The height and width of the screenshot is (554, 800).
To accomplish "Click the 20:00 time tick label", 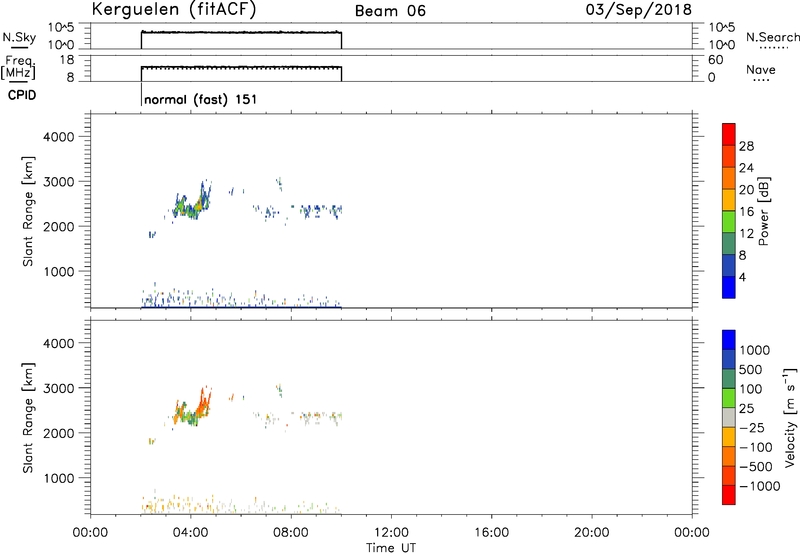I will click(592, 533).
